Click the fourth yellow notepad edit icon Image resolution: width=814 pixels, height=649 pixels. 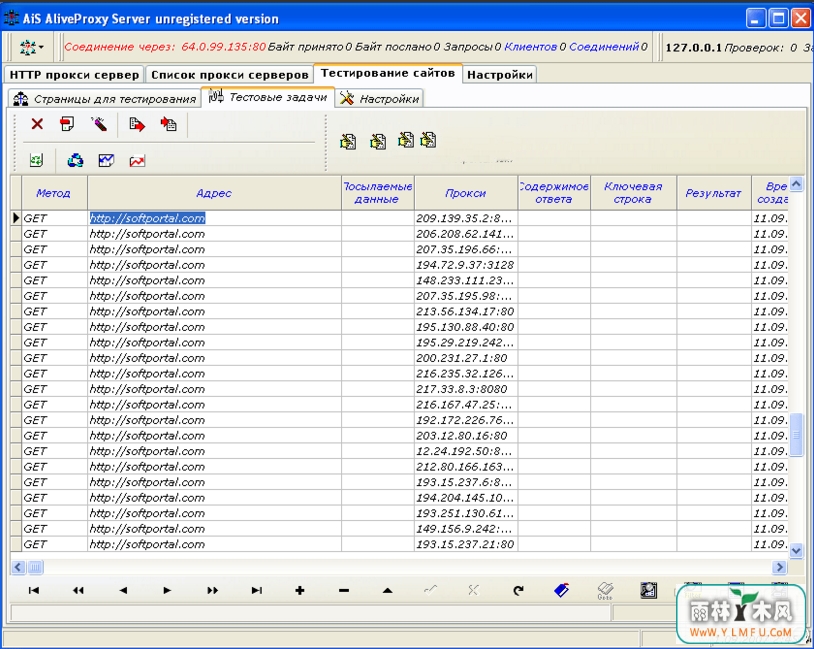pyautogui.click(x=428, y=140)
